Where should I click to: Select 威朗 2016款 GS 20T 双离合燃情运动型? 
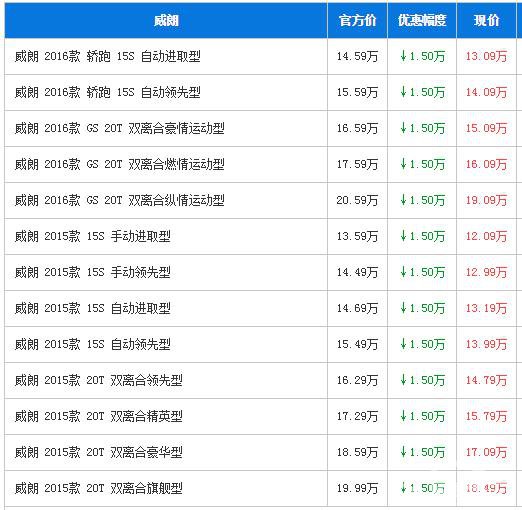pos(119,164)
